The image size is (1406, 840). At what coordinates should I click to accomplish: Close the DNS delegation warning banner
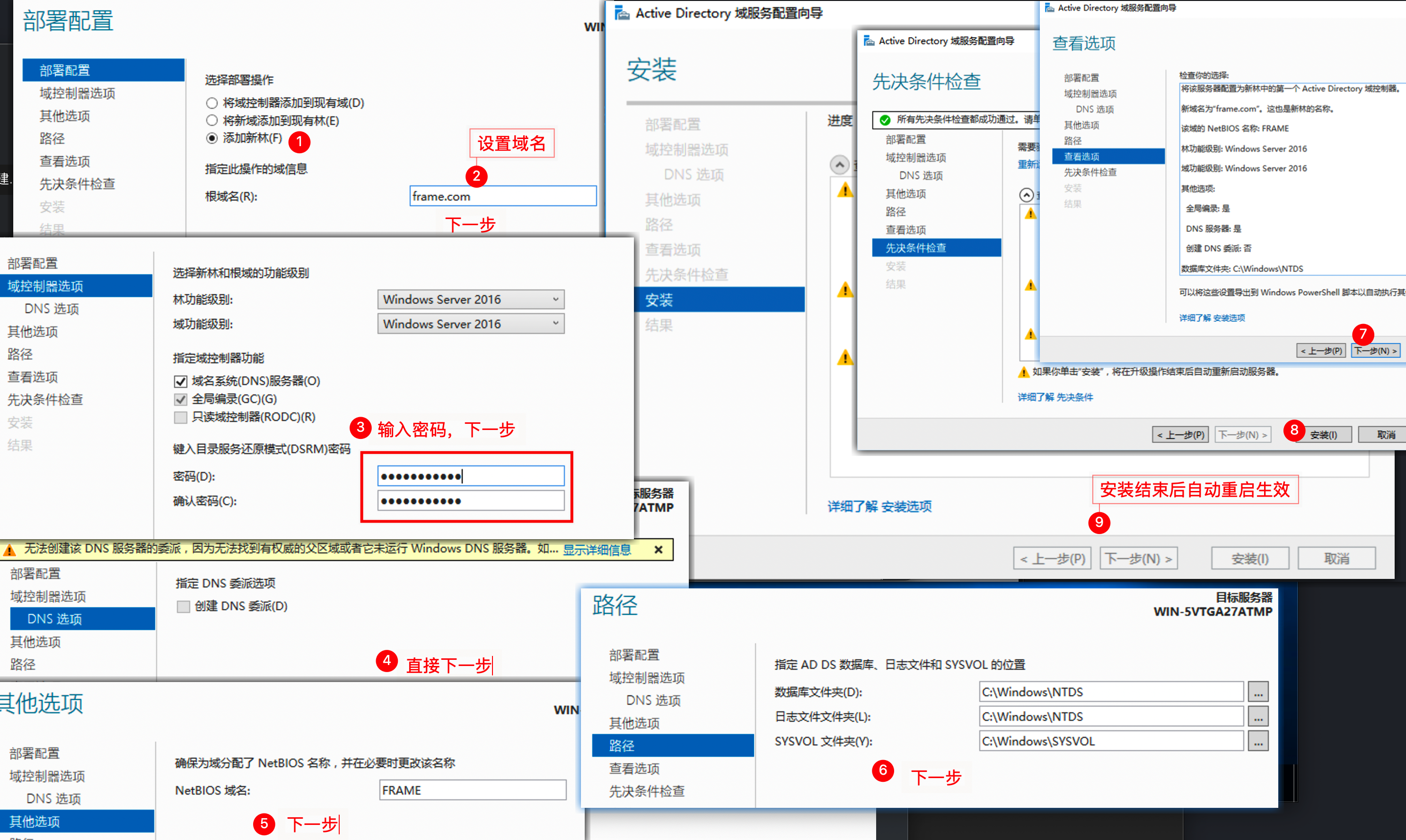point(658,550)
